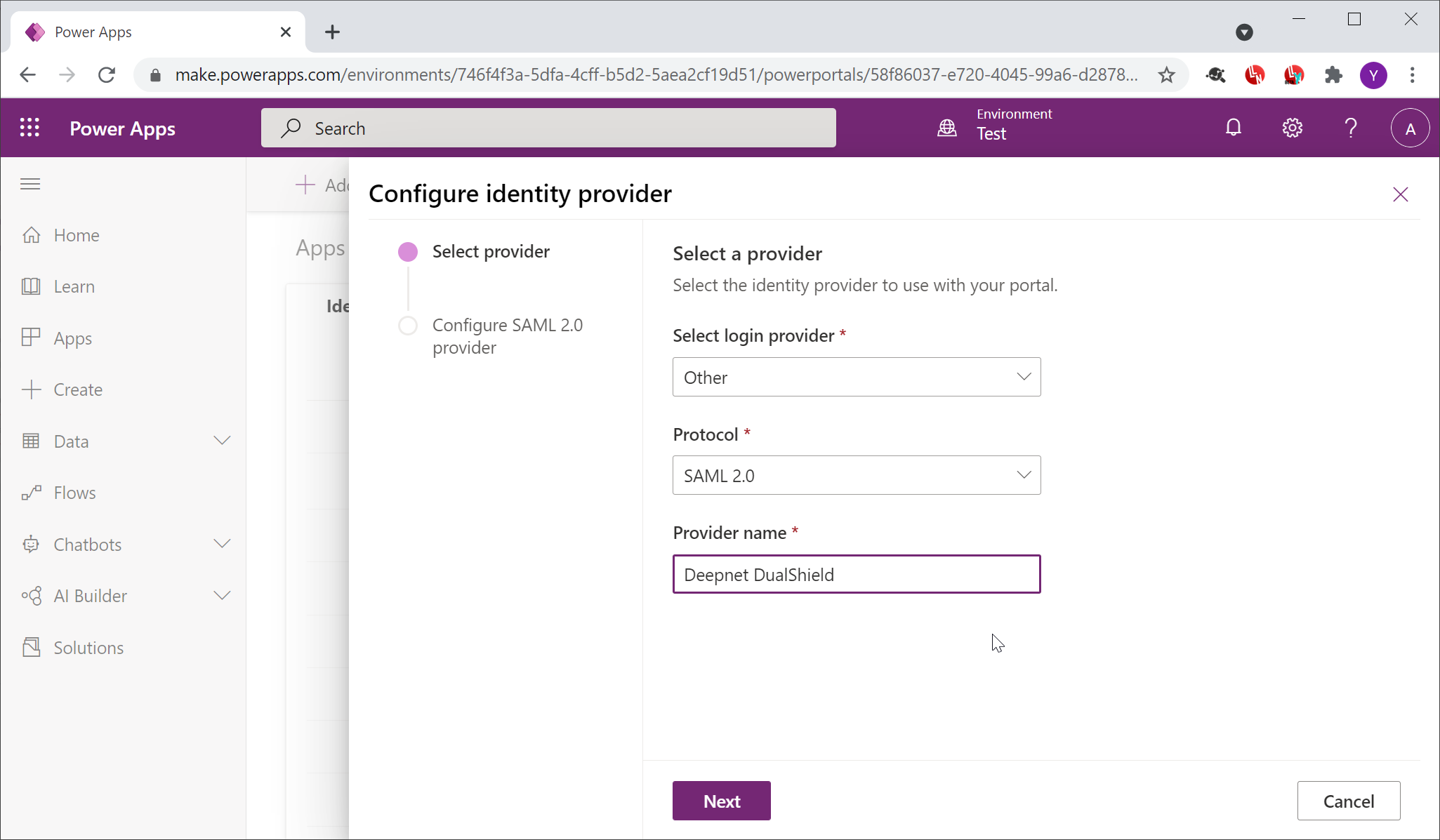The image size is (1440, 840).
Task: Go to Solutions in the sidebar
Action: tap(88, 647)
